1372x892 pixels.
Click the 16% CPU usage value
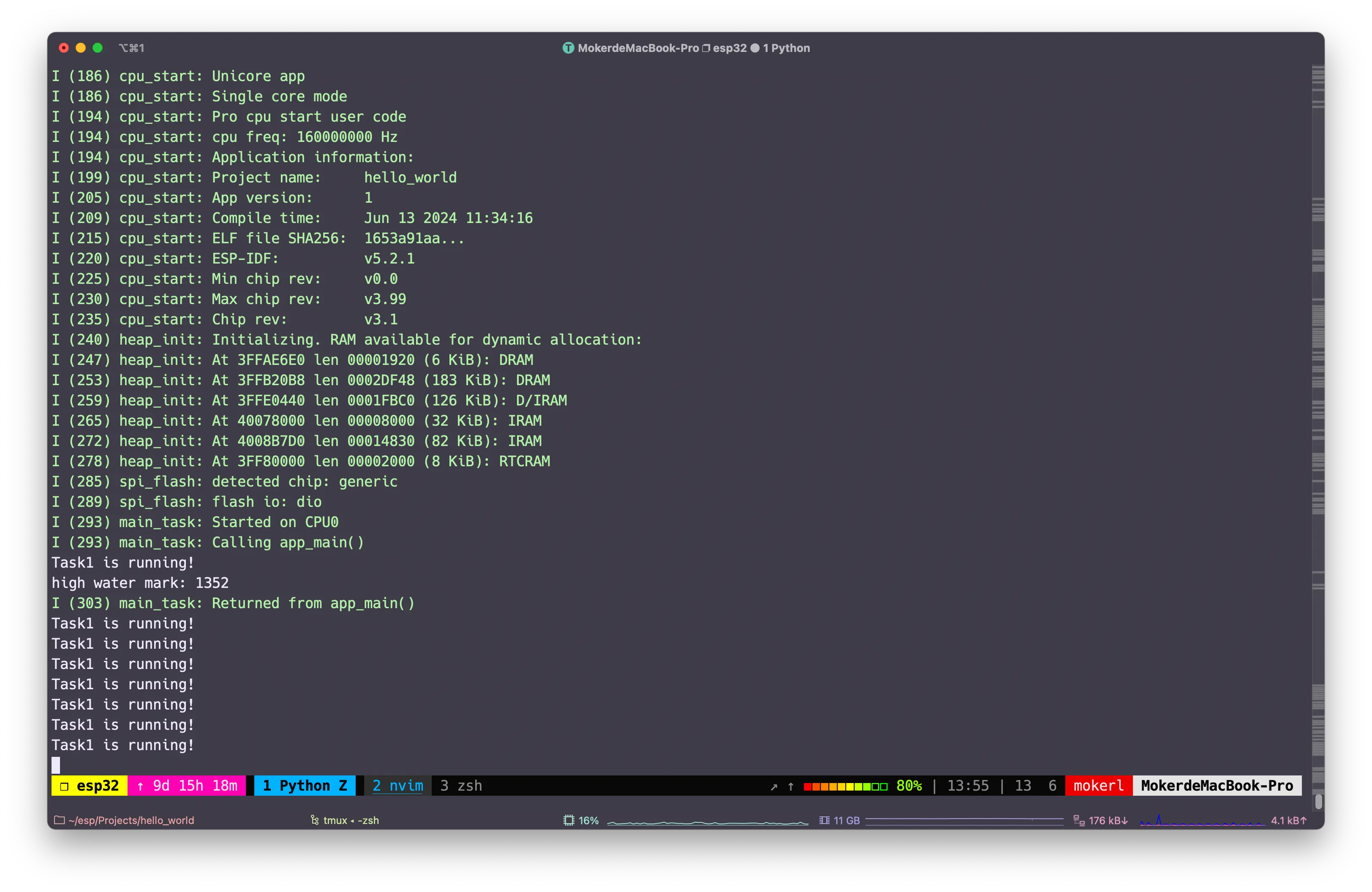coord(588,820)
